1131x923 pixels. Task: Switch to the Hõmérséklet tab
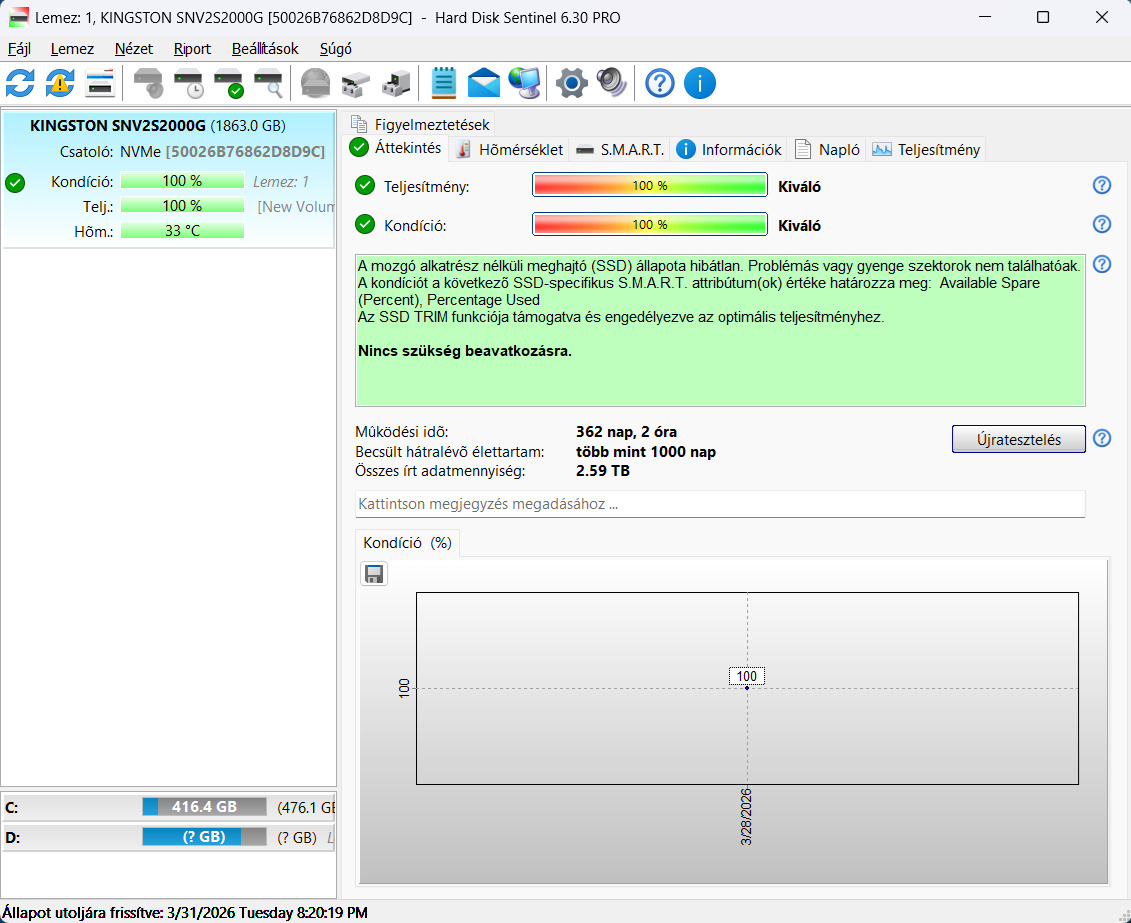[509, 149]
